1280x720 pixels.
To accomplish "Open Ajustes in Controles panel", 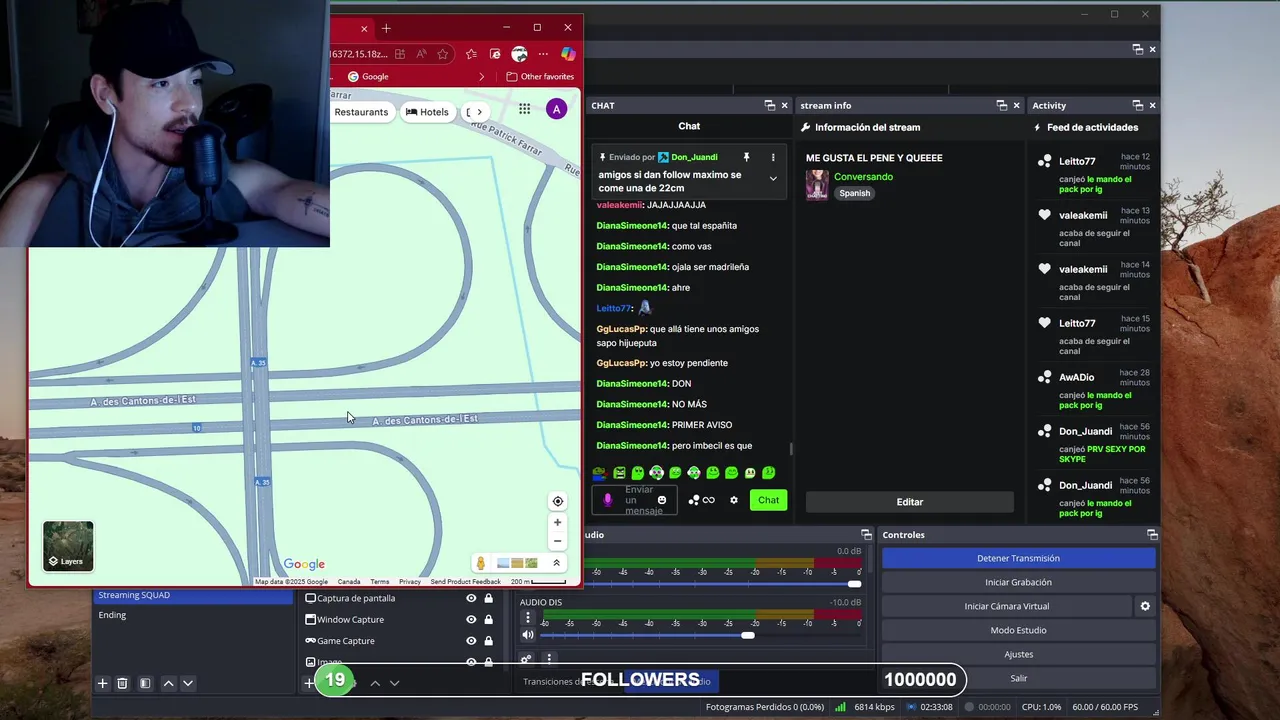I will (1018, 654).
